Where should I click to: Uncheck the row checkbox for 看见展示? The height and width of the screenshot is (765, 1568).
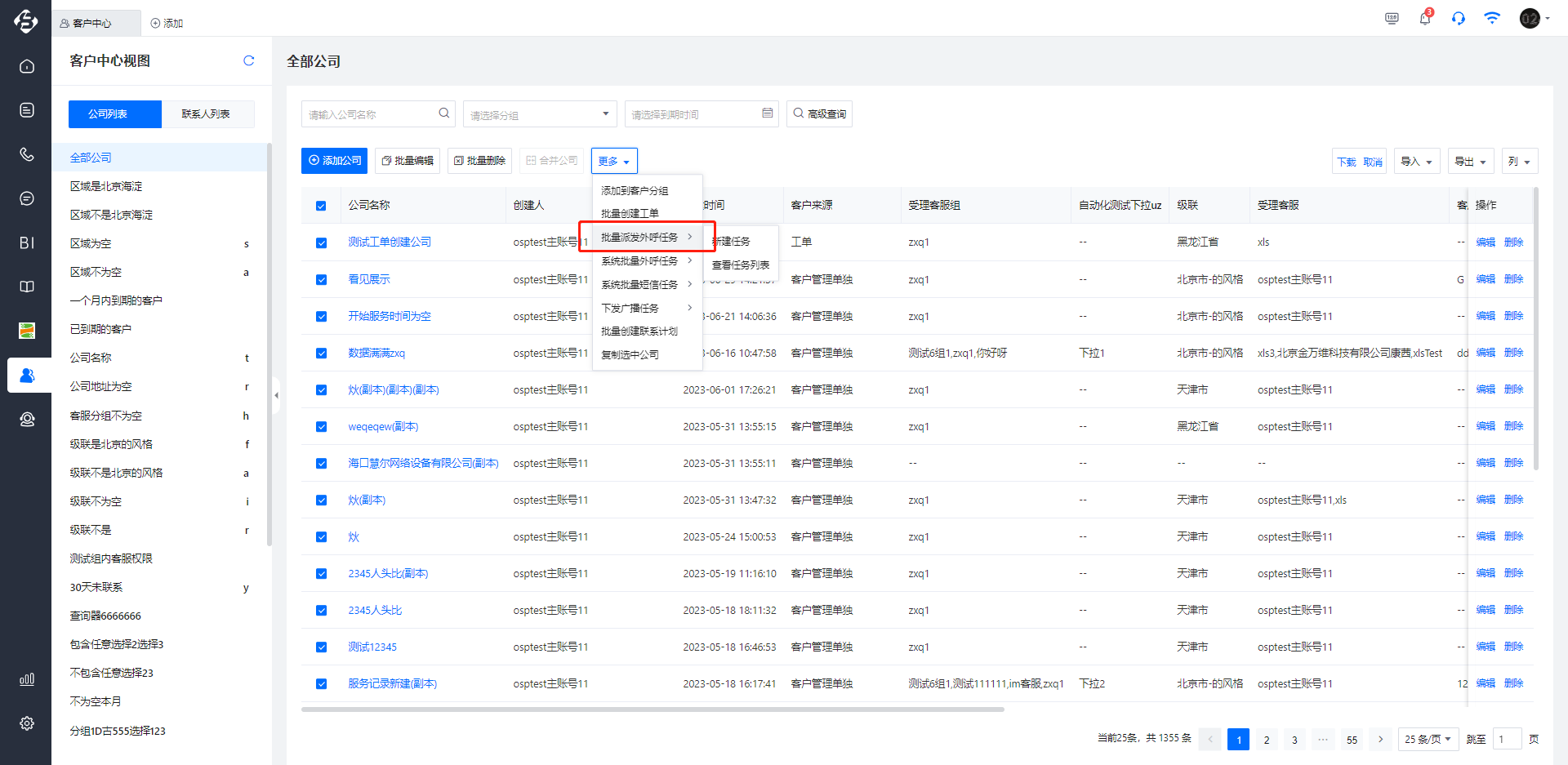click(320, 279)
